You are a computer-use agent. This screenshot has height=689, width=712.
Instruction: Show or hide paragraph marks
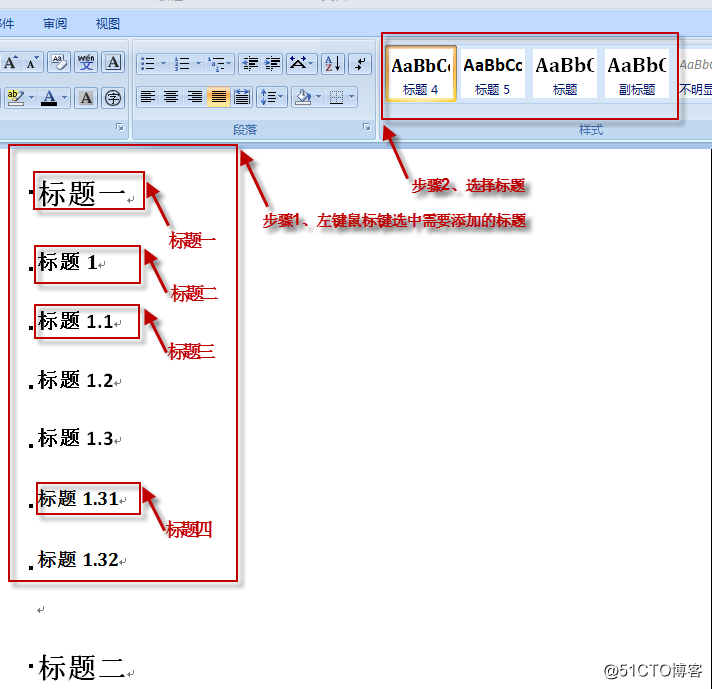360,64
